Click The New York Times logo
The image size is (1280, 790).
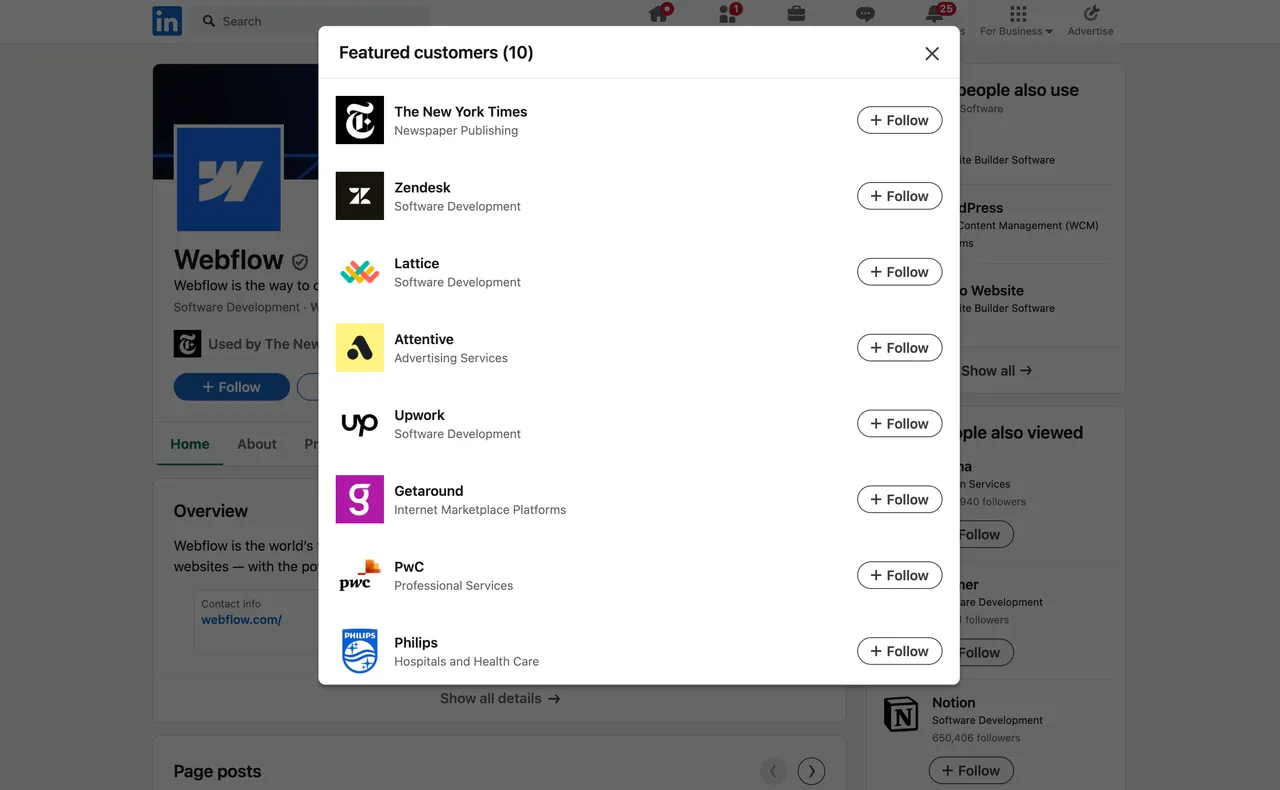point(360,120)
